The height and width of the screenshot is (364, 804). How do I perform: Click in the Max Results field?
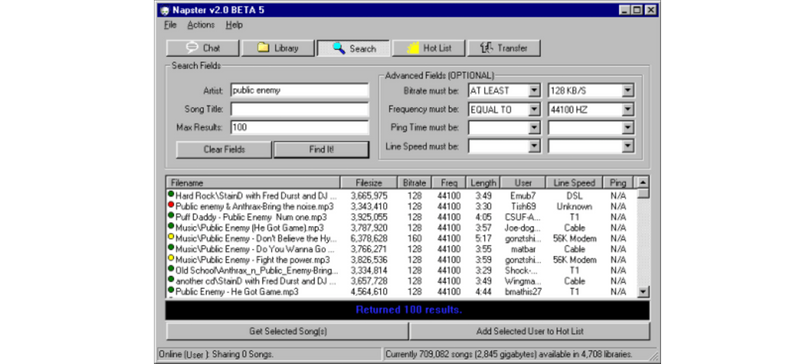point(299,128)
